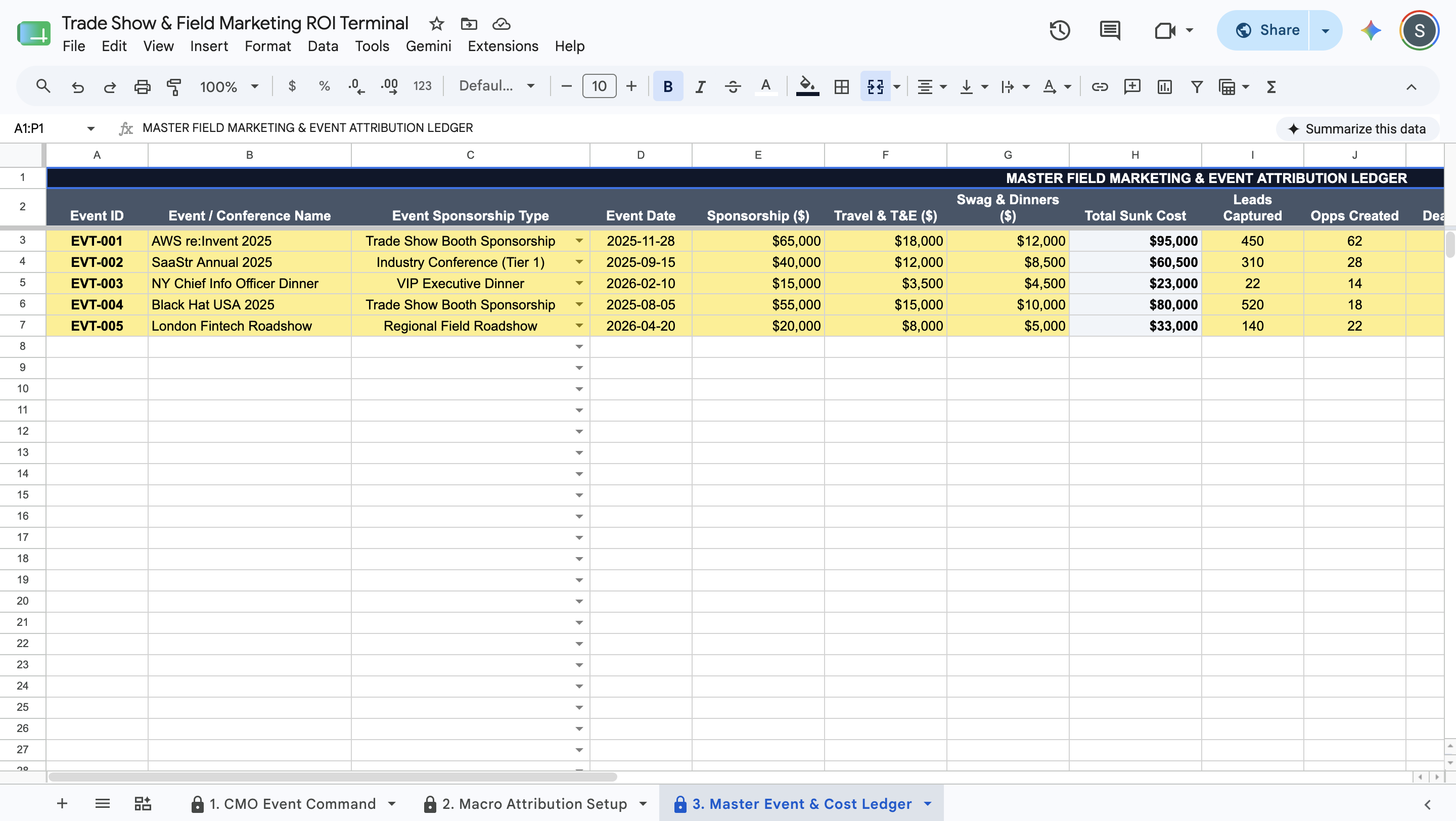
Task: Star the document
Action: pos(436,24)
